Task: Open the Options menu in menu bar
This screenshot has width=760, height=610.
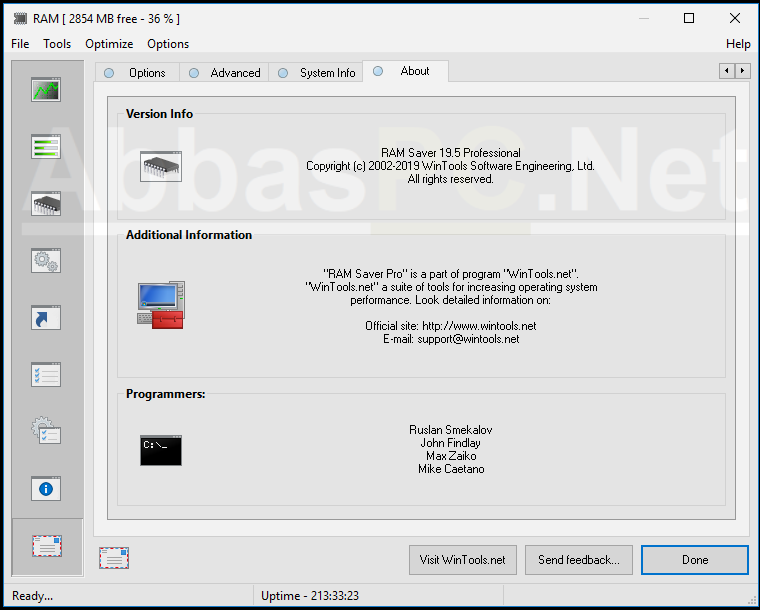Action: 168,44
